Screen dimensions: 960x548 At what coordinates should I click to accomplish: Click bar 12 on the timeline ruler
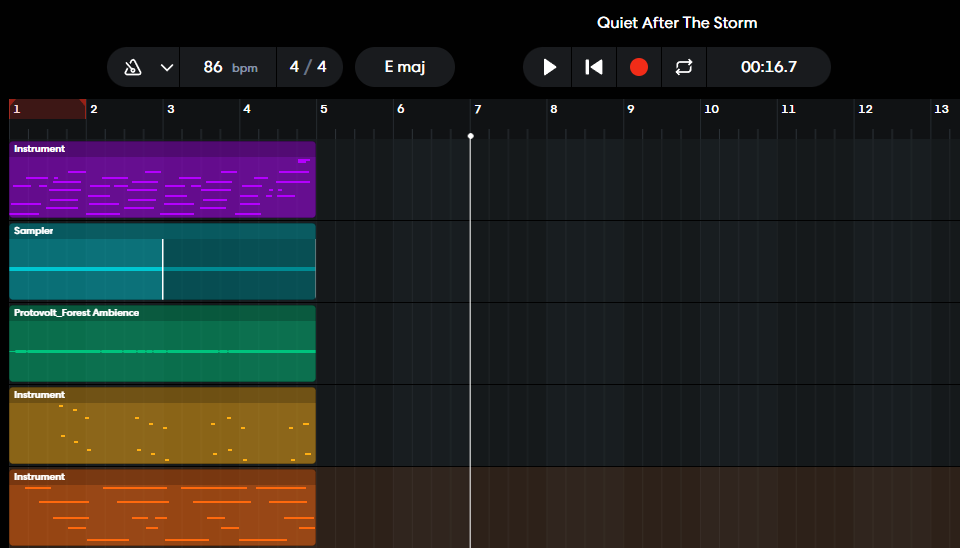tap(865, 109)
